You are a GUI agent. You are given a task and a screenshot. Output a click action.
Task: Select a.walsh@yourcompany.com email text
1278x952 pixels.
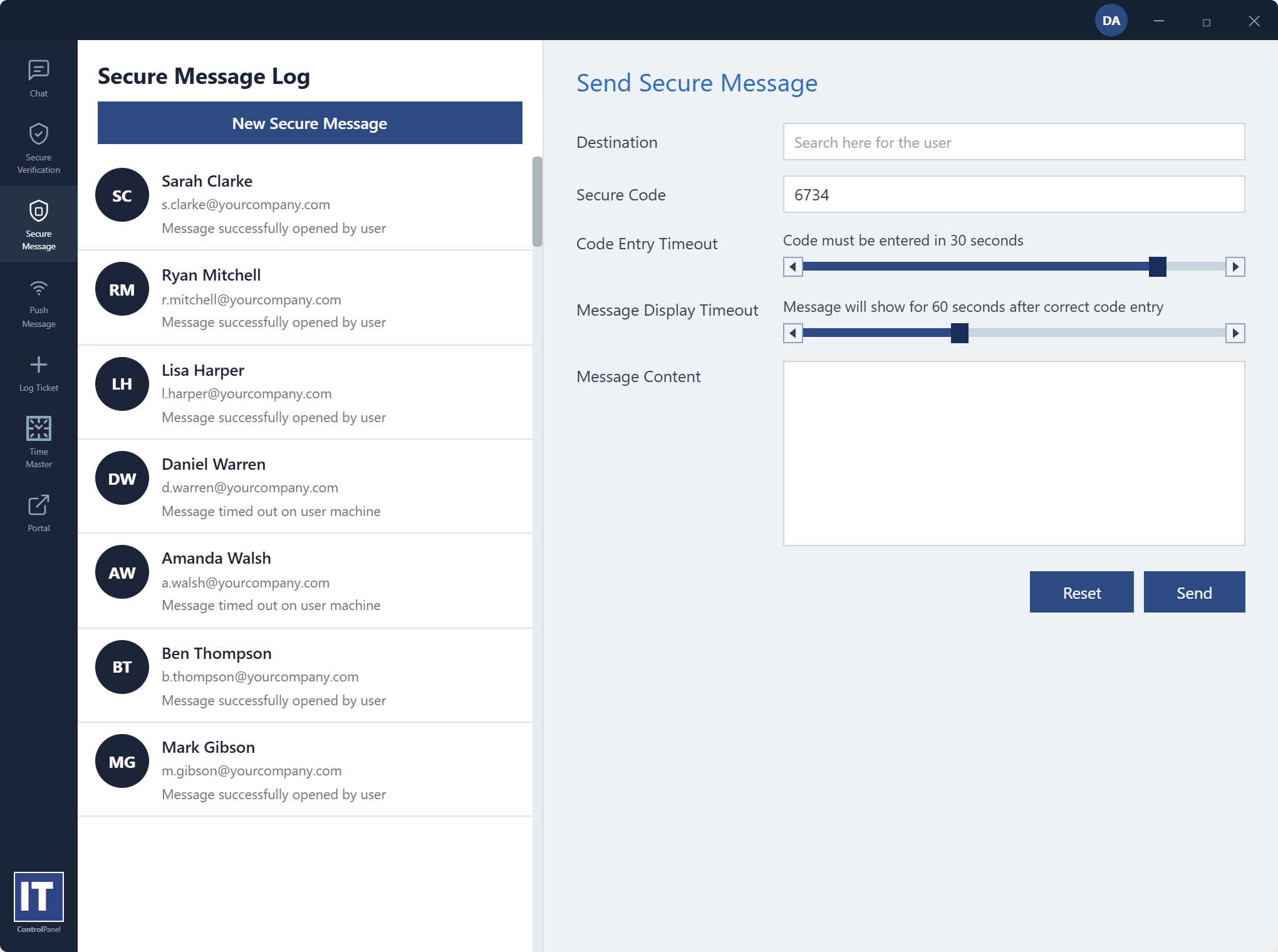[x=246, y=582]
